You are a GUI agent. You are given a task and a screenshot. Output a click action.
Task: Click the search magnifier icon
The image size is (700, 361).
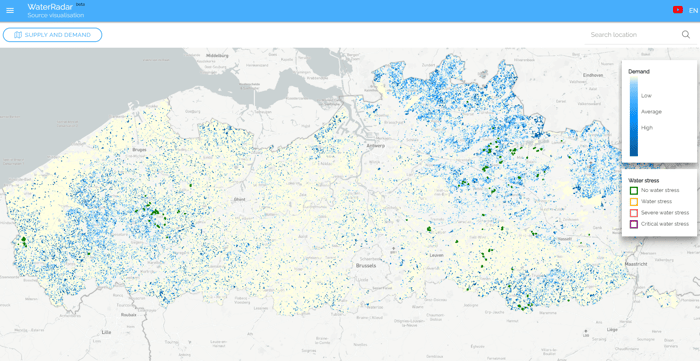tap(686, 34)
